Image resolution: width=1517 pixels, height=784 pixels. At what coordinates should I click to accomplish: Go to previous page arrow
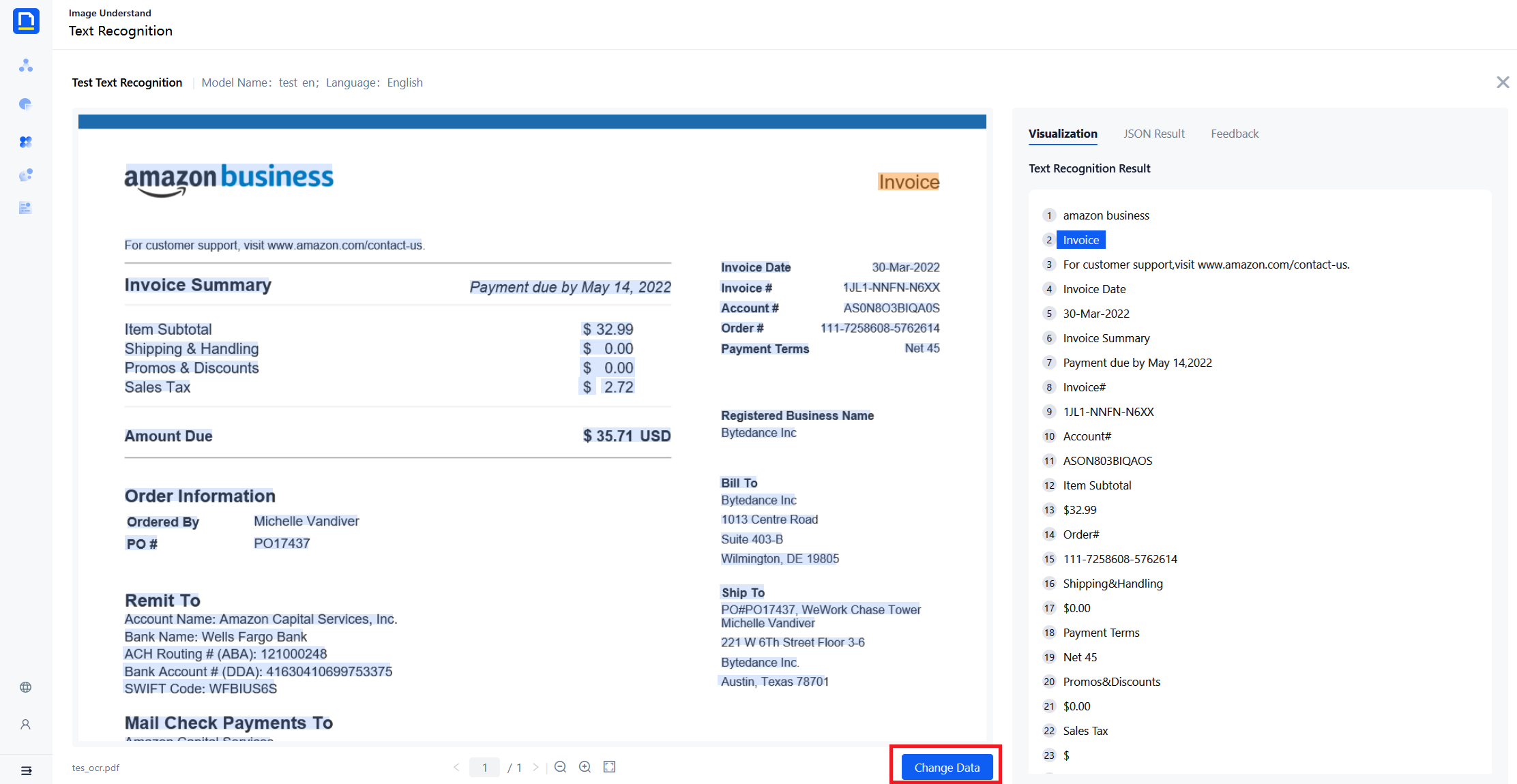click(456, 768)
